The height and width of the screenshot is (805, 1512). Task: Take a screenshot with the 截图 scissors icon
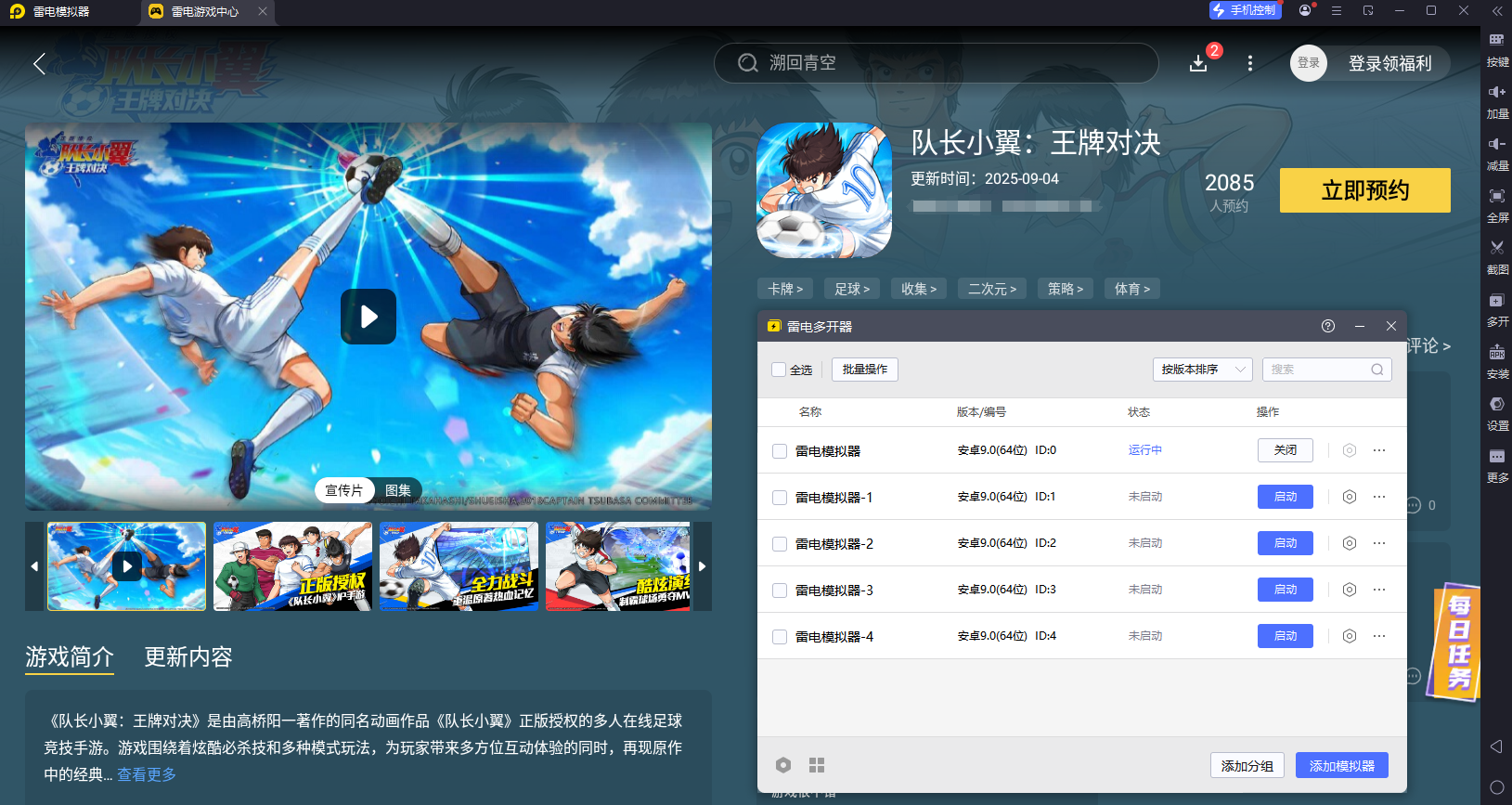[1497, 249]
